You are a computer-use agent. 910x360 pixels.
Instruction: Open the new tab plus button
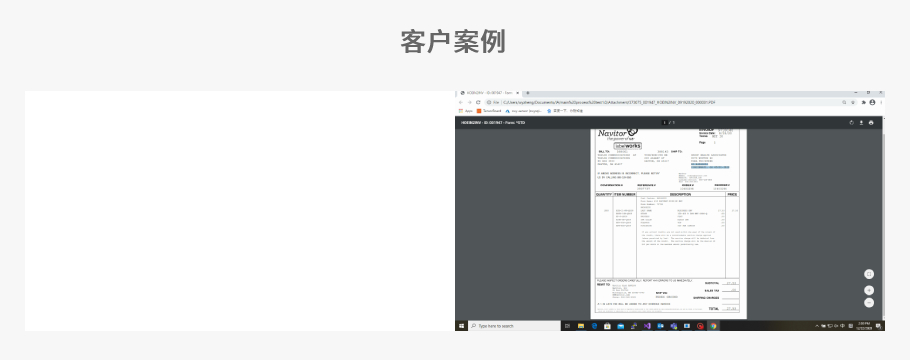click(x=528, y=93)
